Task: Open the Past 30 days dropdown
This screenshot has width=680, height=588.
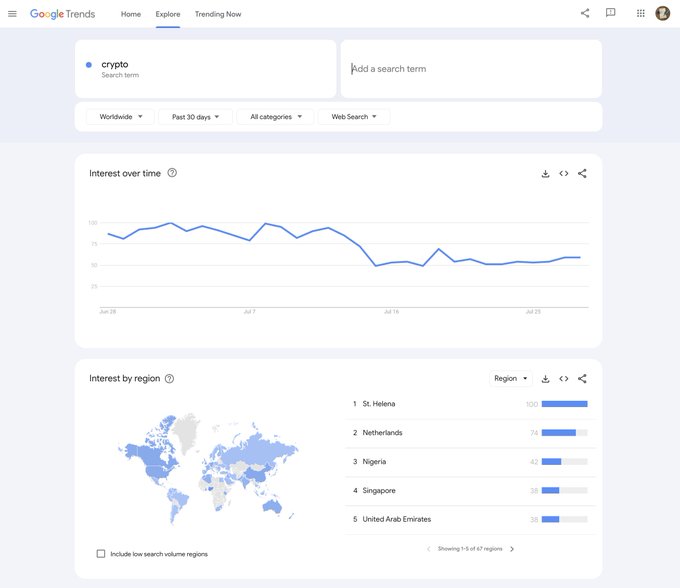Action: click(x=195, y=117)
